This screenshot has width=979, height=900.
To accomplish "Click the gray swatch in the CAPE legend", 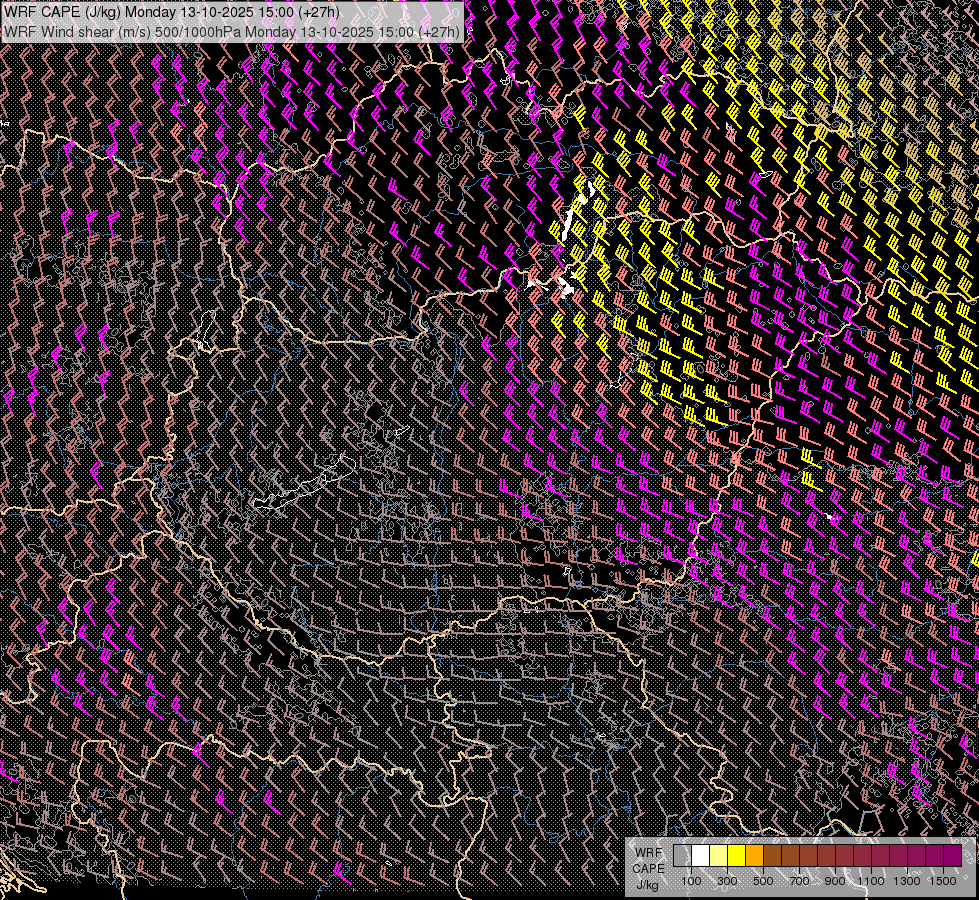I will [x=682, y=856].
